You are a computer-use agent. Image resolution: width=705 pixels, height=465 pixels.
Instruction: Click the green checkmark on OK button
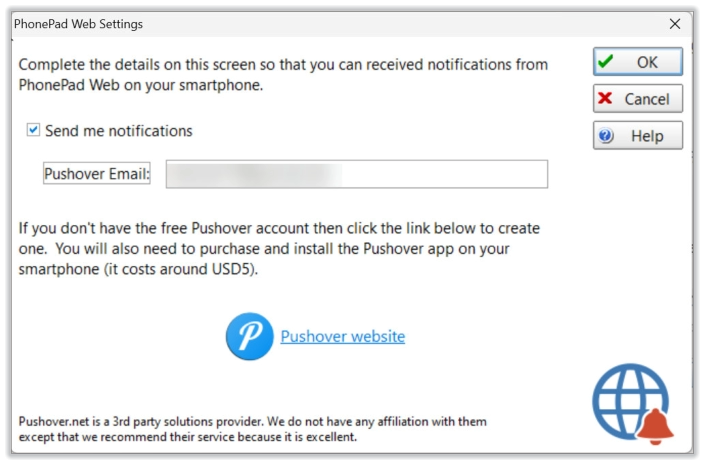606,61
